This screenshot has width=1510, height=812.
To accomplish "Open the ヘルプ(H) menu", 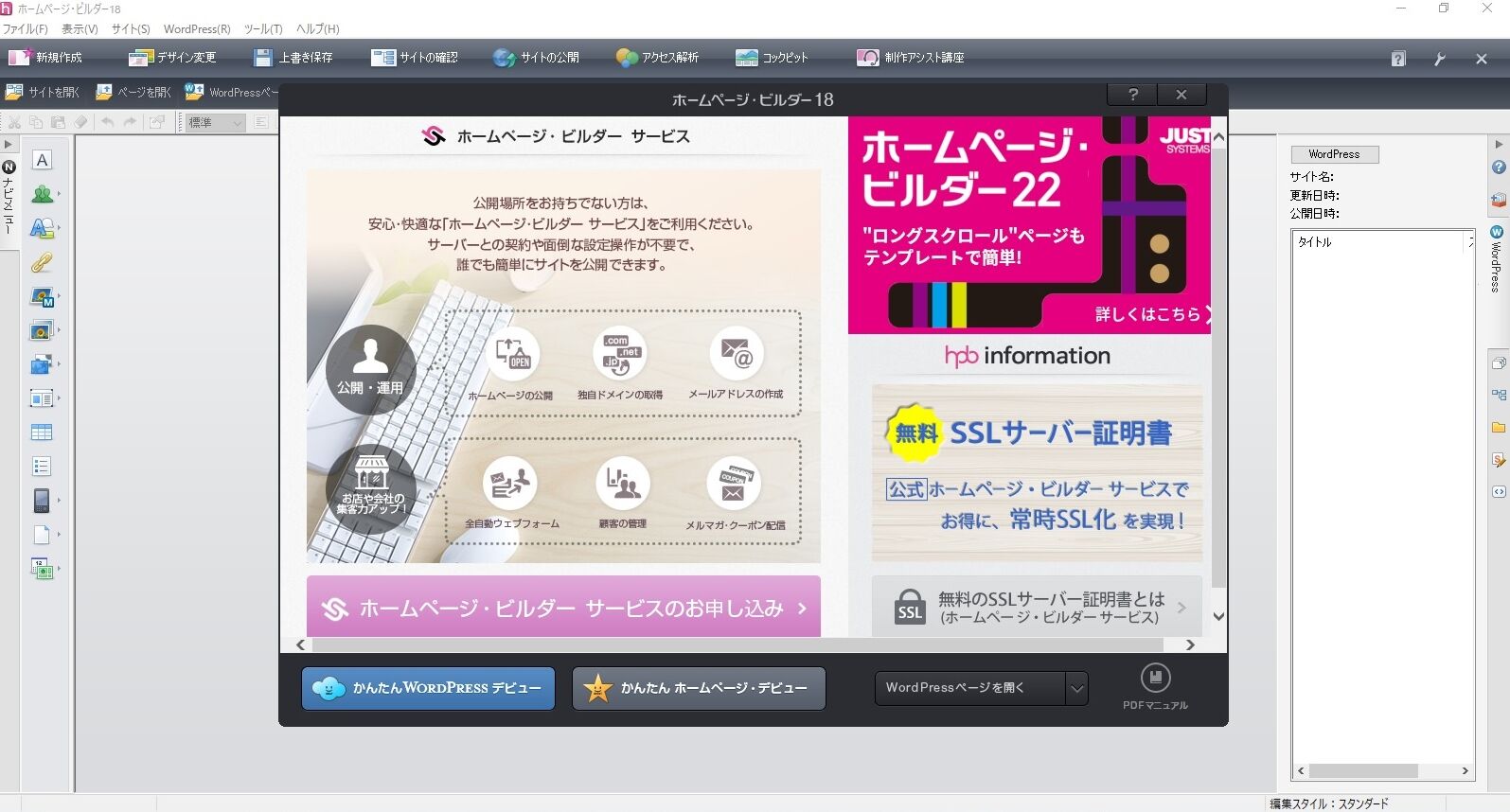I will [317, 29].
